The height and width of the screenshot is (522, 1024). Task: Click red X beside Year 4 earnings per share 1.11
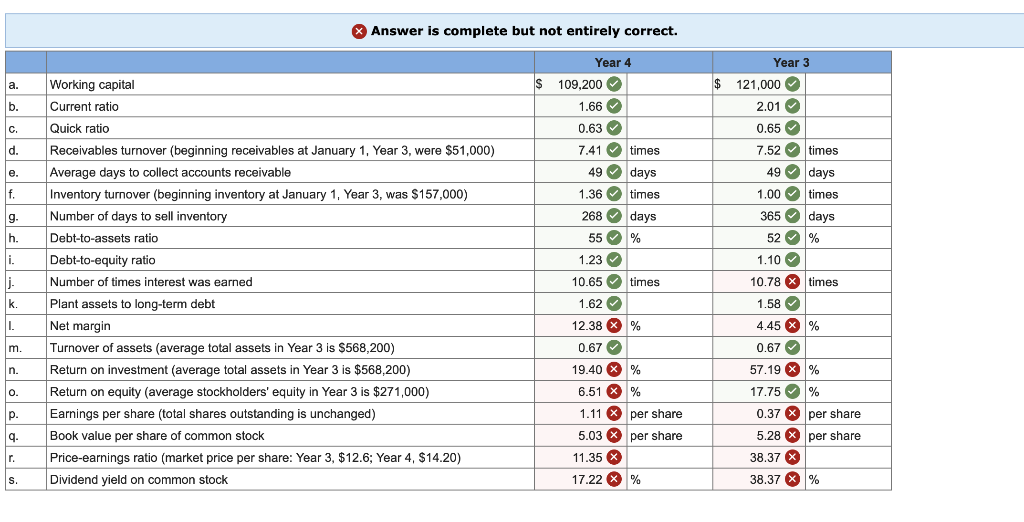(x=614, y=414)
